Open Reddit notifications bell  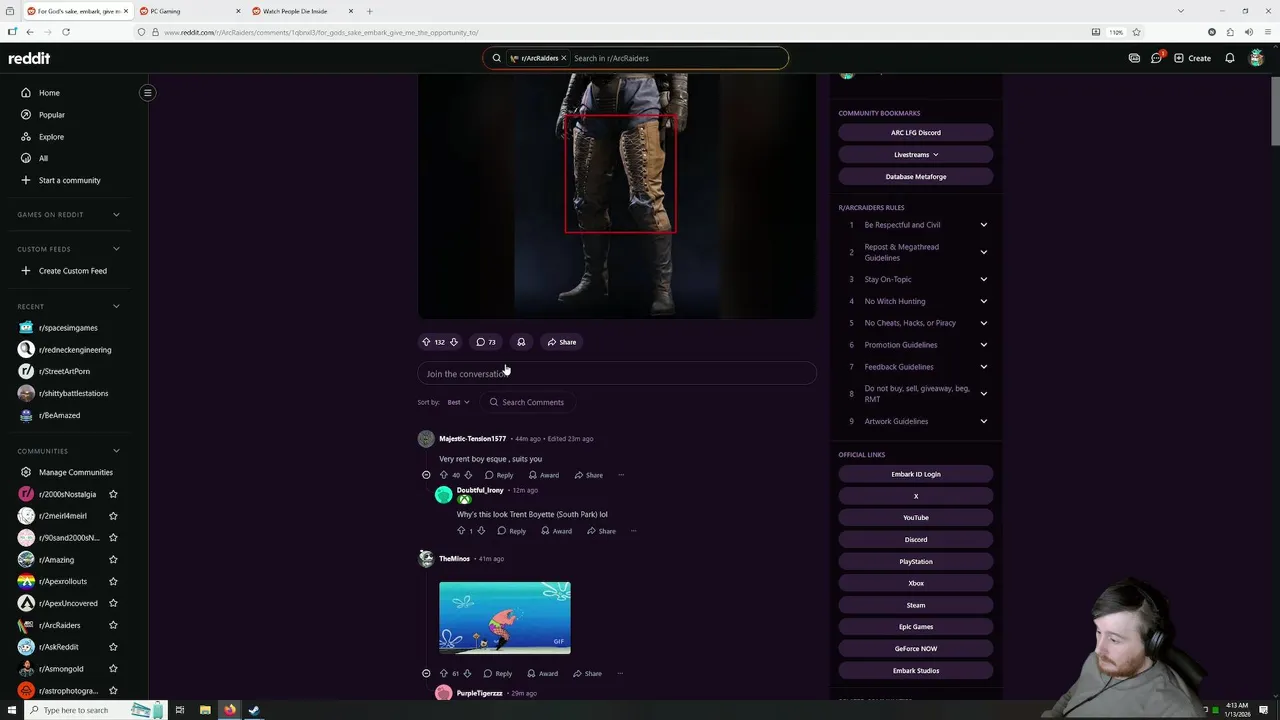point(1230,58)
